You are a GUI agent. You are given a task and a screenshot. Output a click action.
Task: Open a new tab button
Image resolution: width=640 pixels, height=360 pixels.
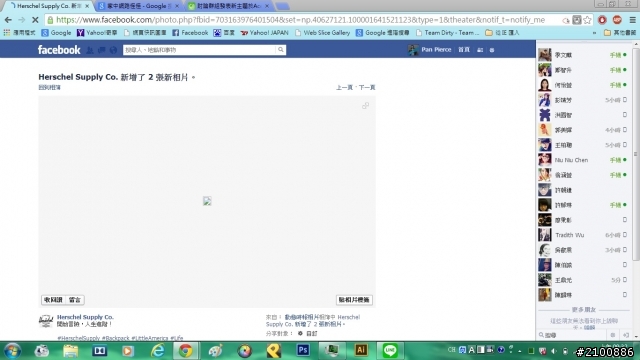[x=282, y=6]
